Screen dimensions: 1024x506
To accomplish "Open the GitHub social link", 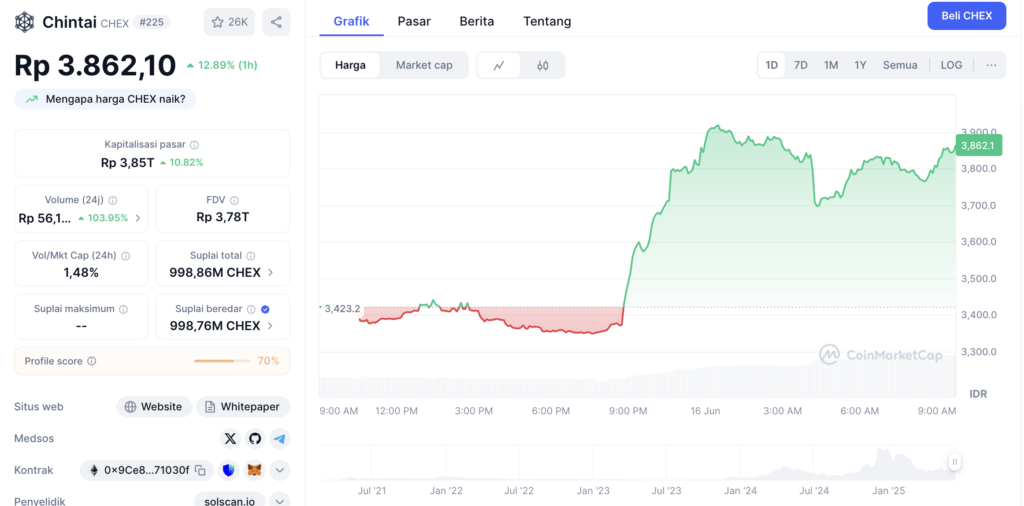I will point(255,439).
